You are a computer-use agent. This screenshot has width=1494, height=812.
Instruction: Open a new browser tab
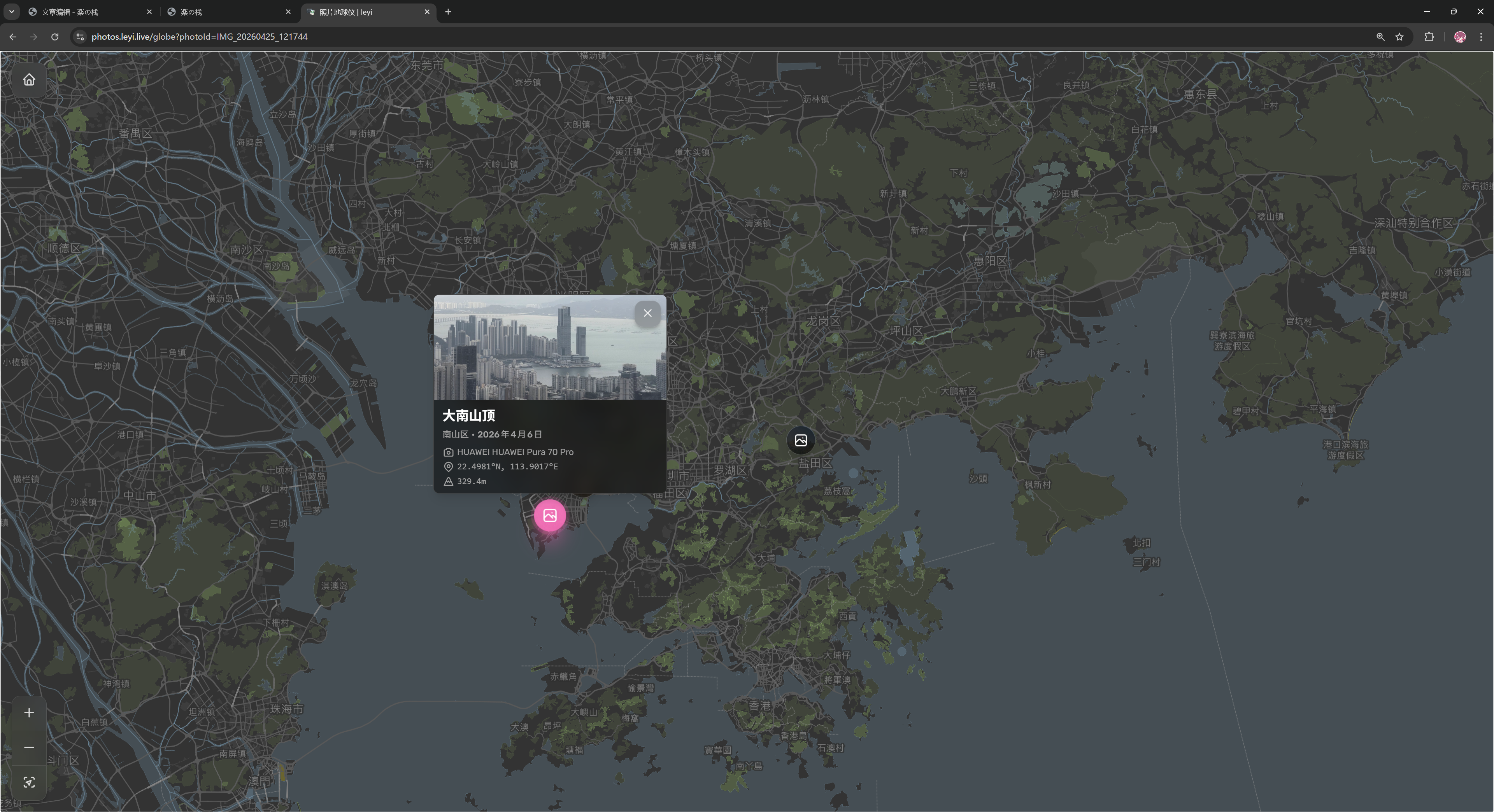click(x=448, y=12)
